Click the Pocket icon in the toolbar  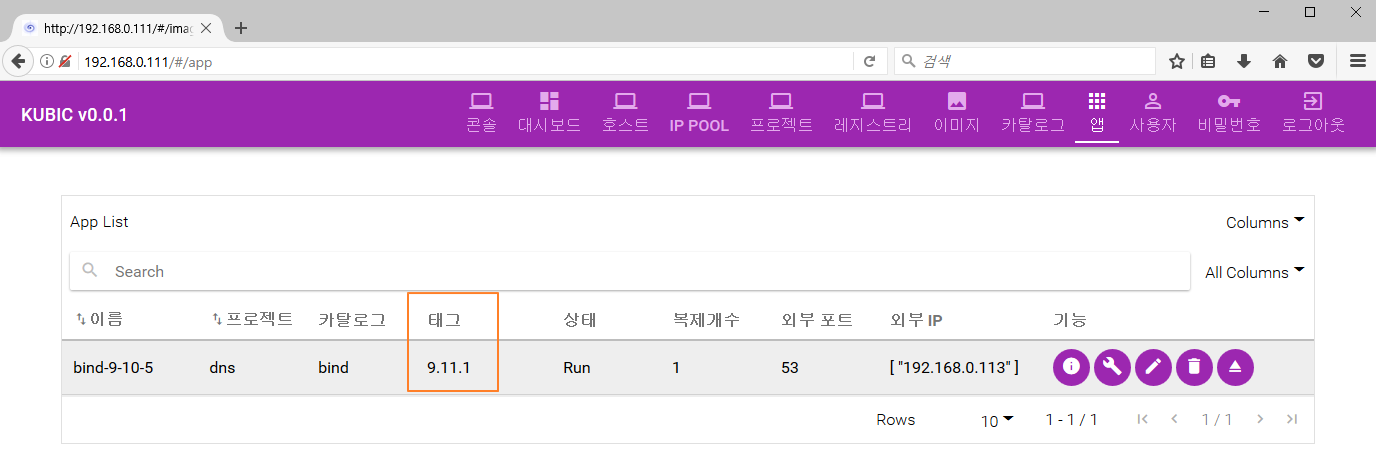[1317, 61]
